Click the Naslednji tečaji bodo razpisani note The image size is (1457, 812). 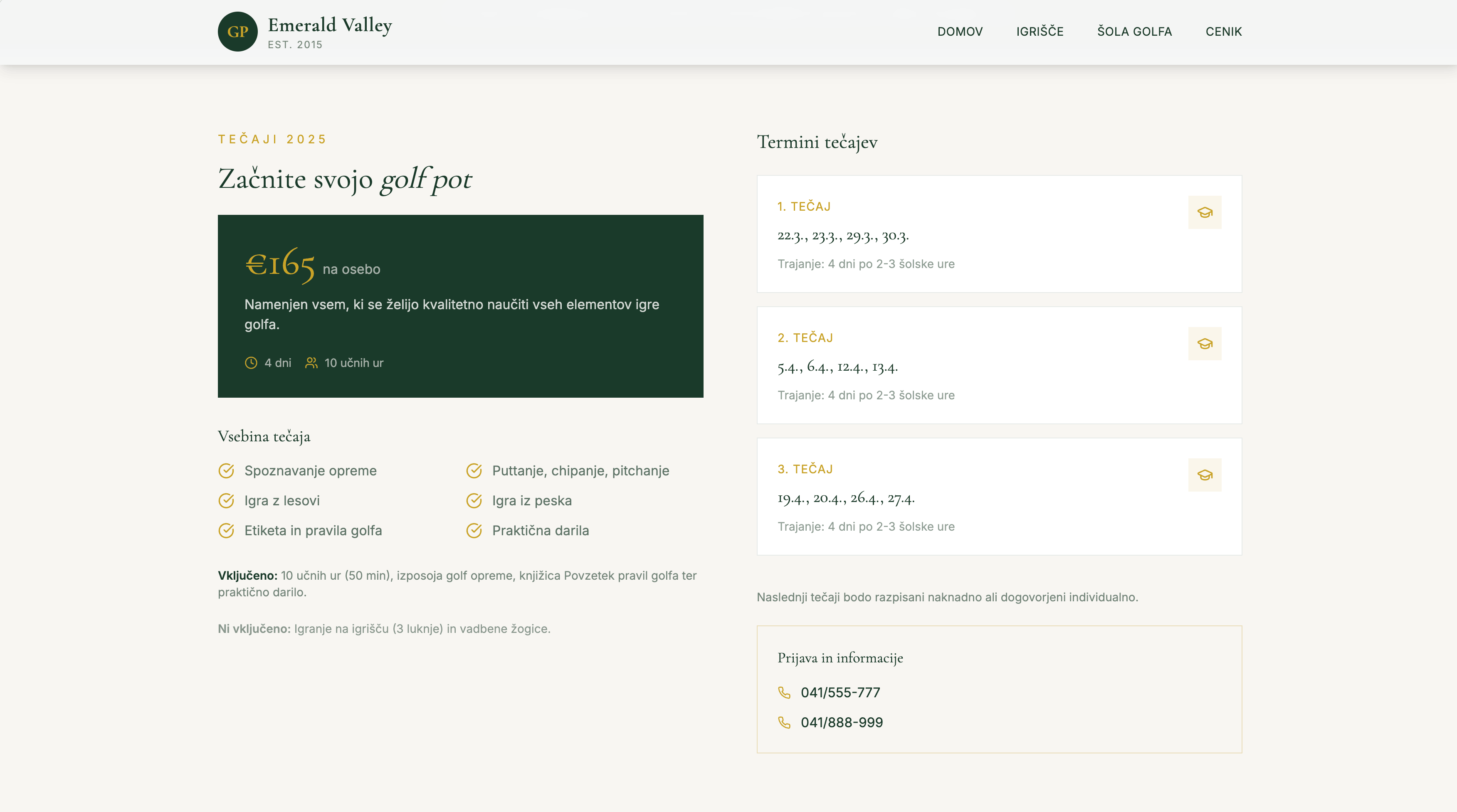947,597
